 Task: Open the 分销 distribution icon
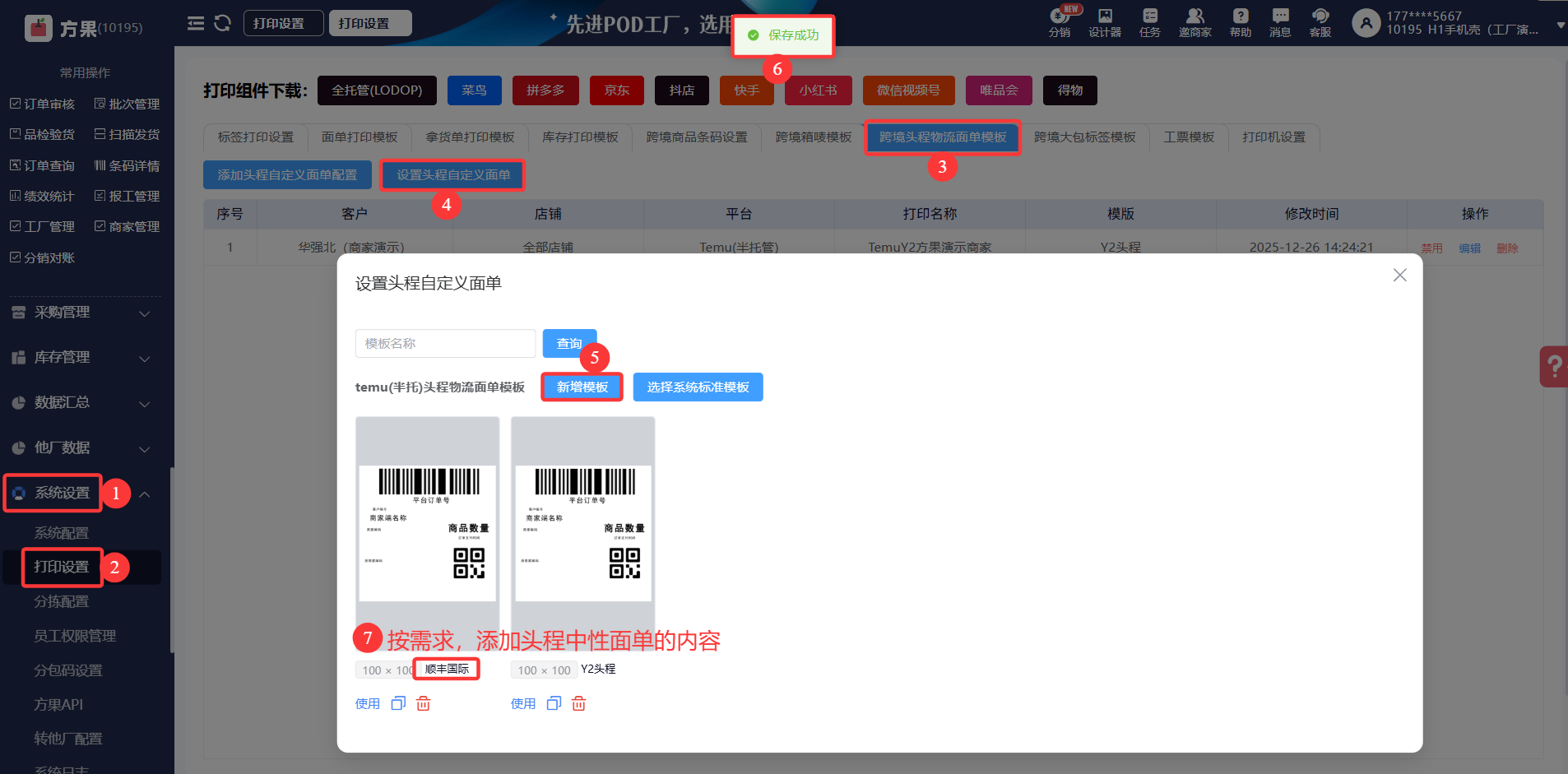coord(1060,22)
